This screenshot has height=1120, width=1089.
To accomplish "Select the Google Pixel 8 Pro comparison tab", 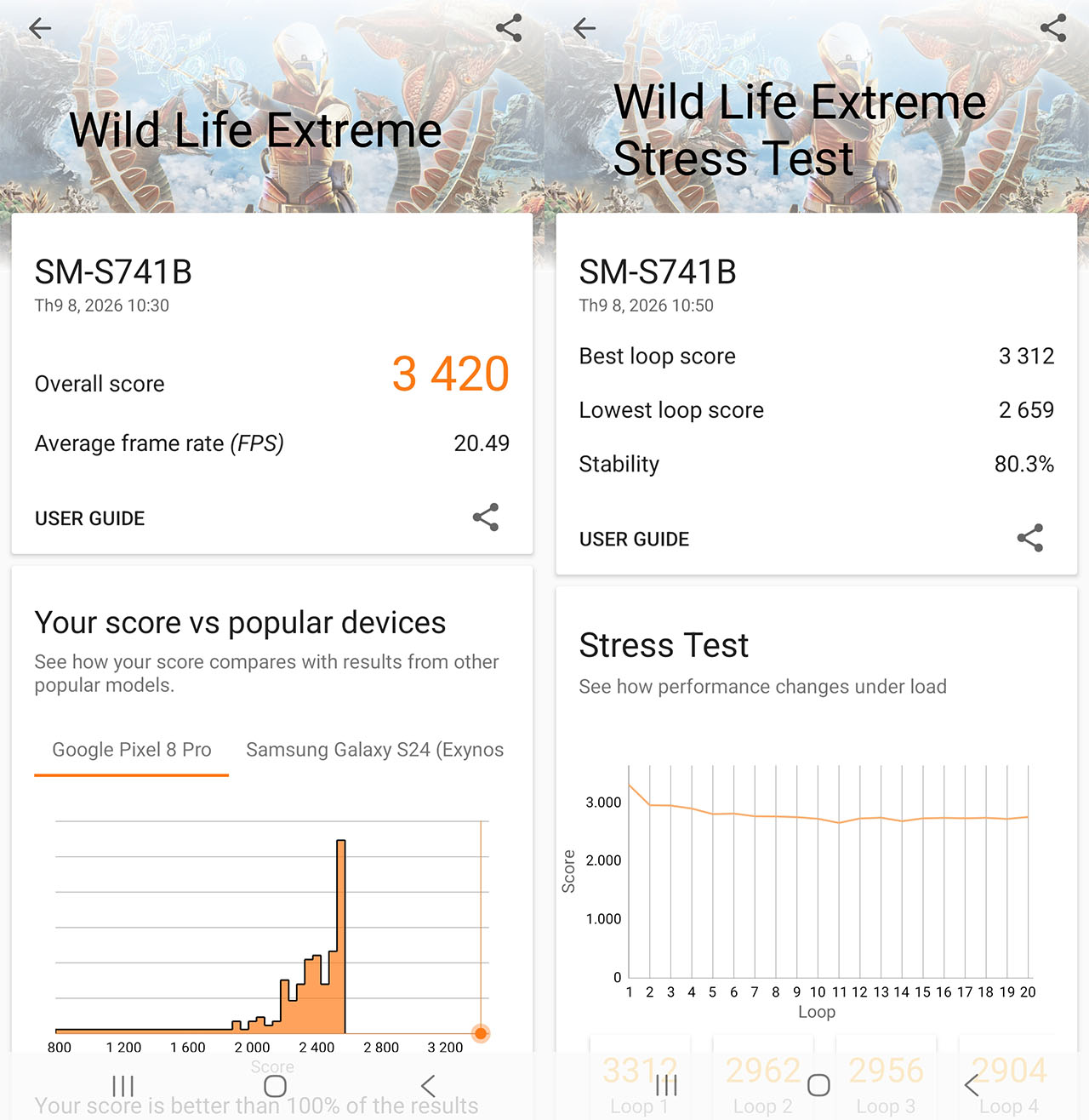I will (x=132, y=750).
